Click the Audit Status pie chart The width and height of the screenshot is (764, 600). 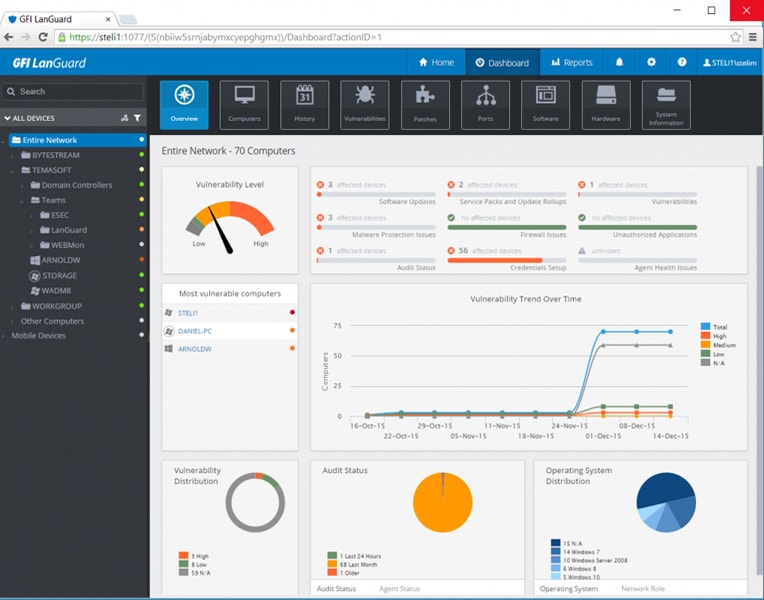(x=442, y=502)
